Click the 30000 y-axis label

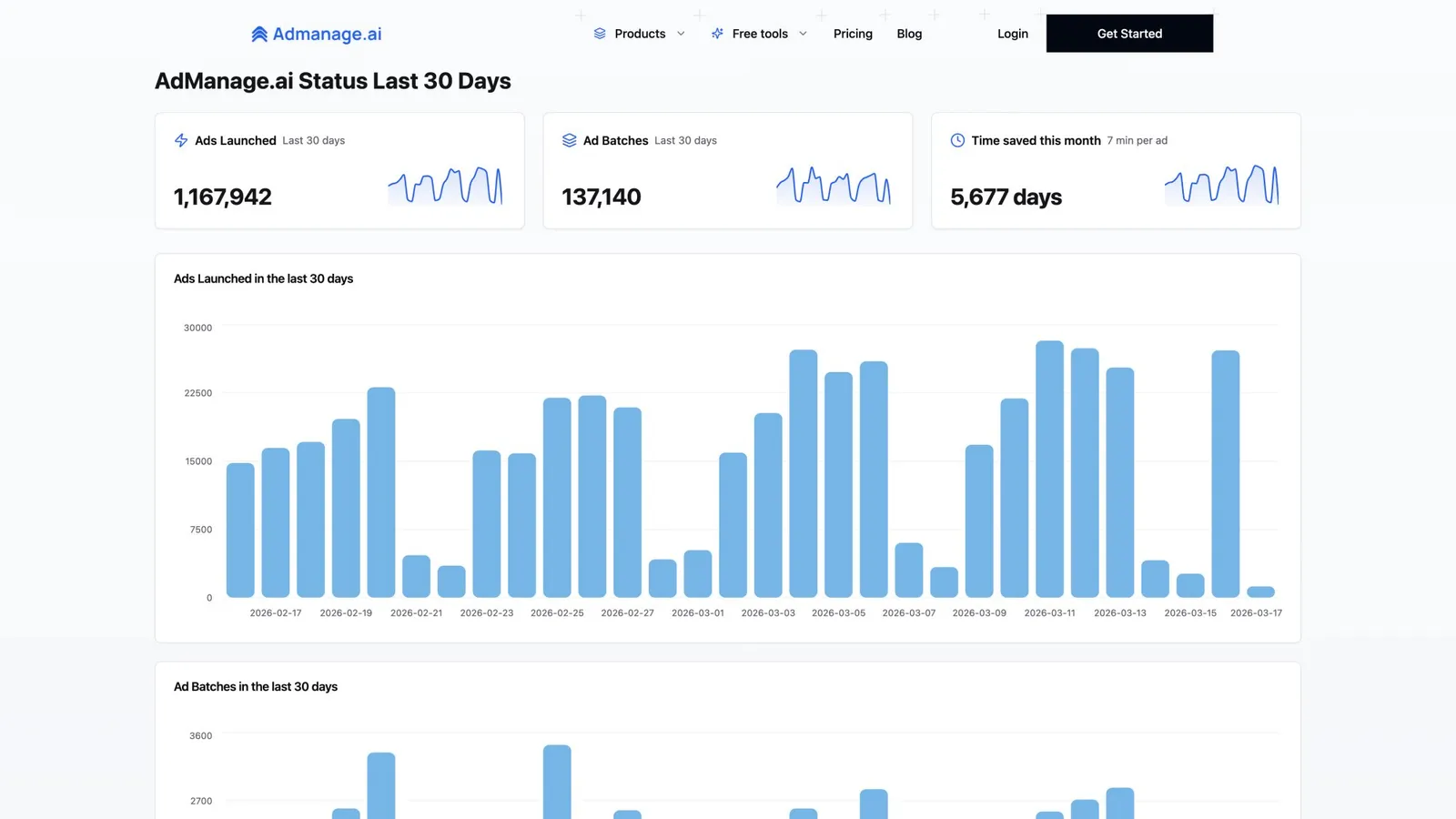tap(197, 328)
